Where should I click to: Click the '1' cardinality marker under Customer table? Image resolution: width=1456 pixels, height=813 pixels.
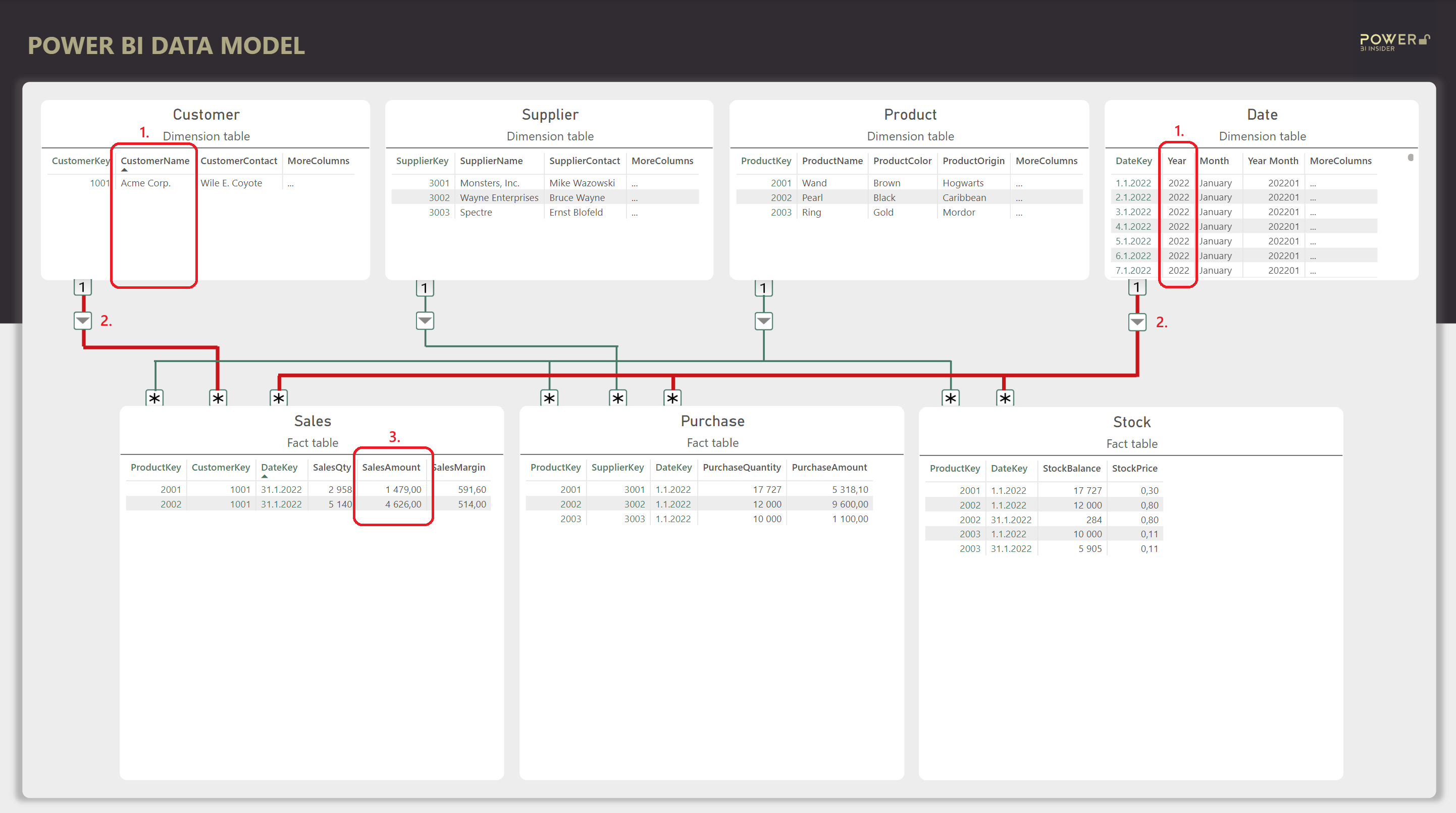[82, 287]
